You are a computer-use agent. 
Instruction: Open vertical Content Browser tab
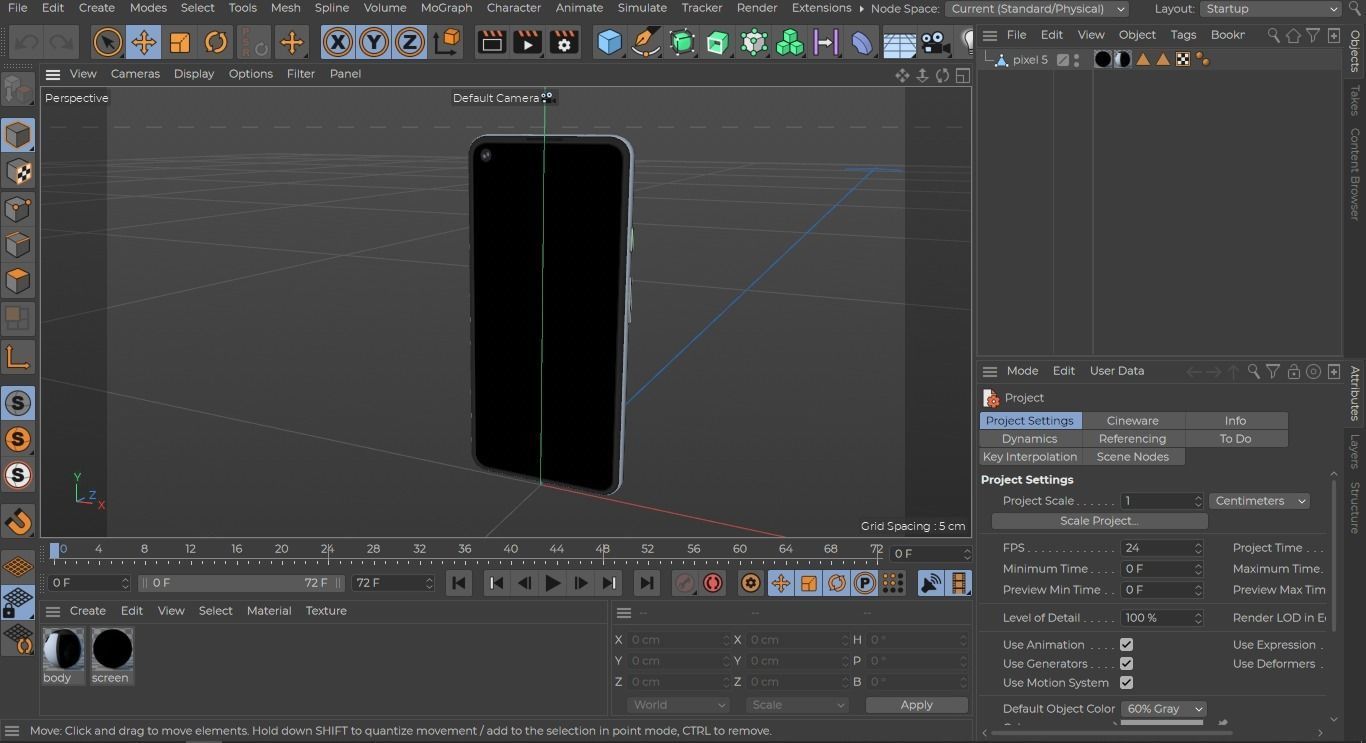click(x=1355, y=174)
